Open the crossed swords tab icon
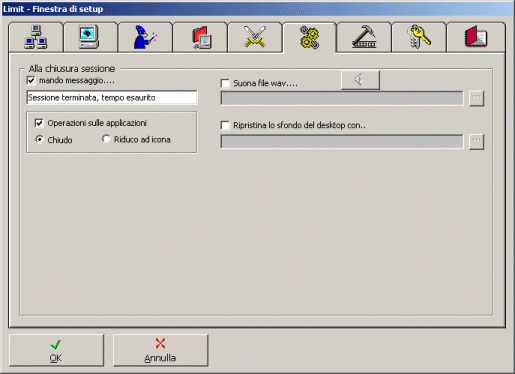 coord(255,37)
